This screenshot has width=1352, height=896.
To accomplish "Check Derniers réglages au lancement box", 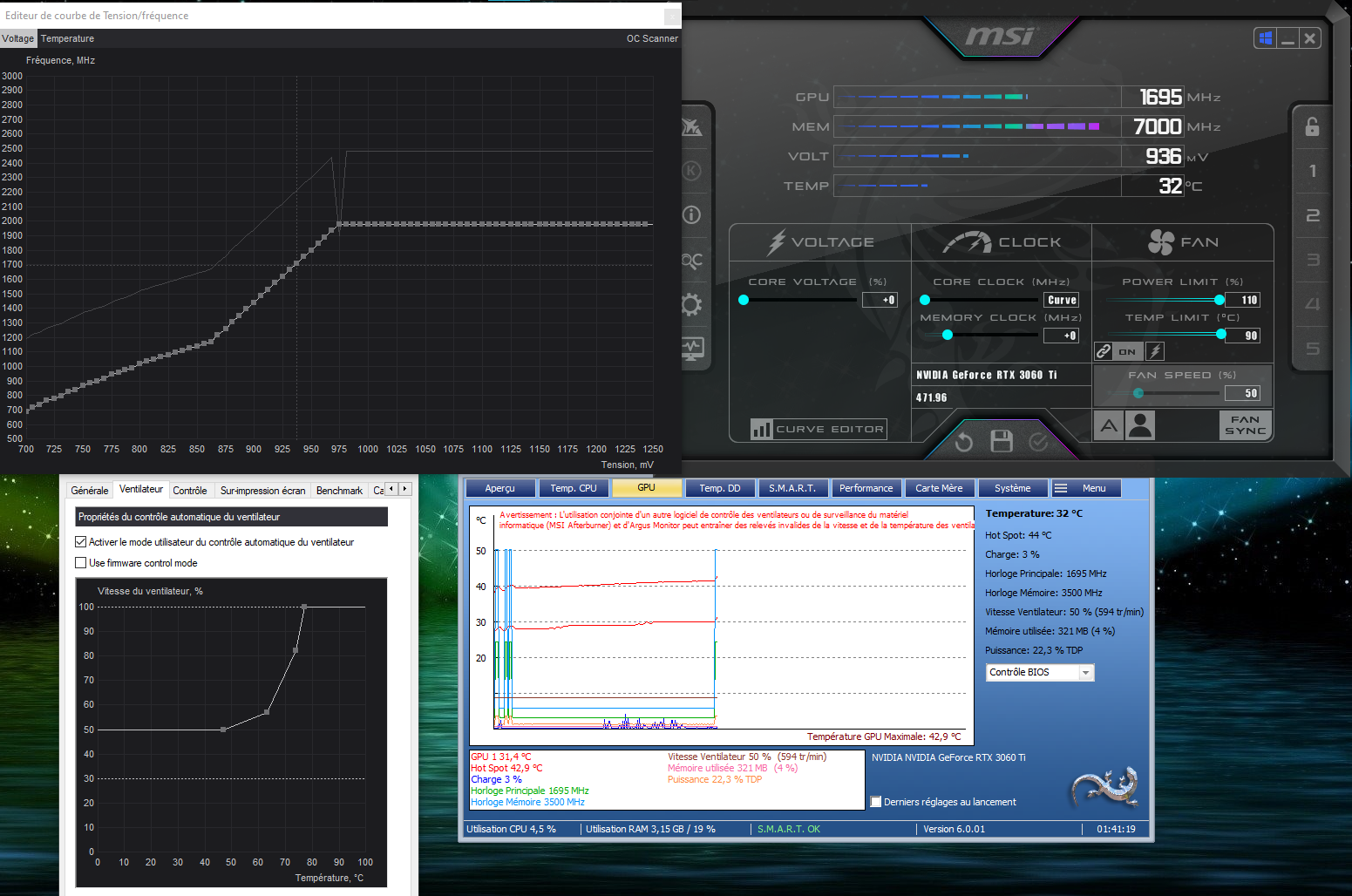I will [x=876, y=802].
